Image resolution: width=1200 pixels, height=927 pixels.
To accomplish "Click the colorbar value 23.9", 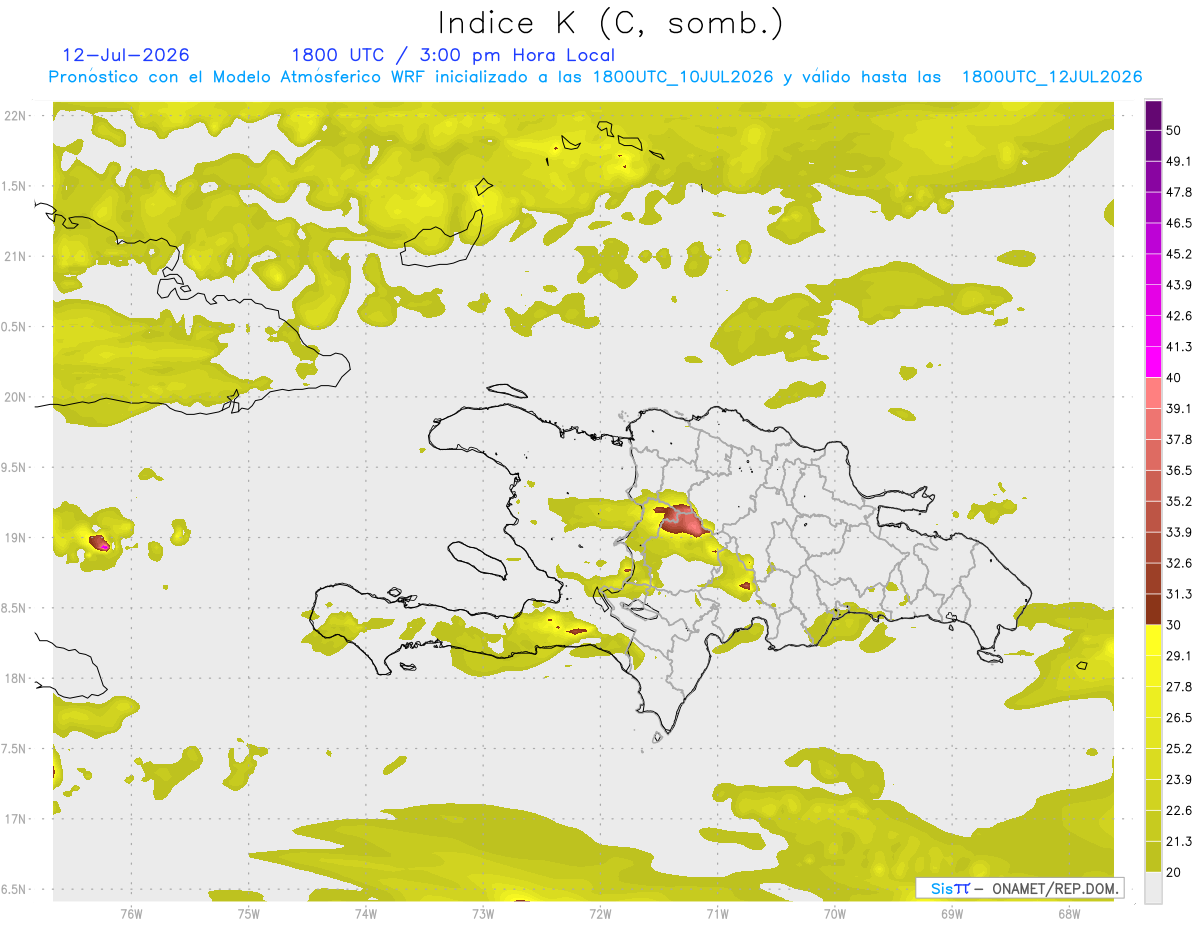I will tap(1179, 780).
